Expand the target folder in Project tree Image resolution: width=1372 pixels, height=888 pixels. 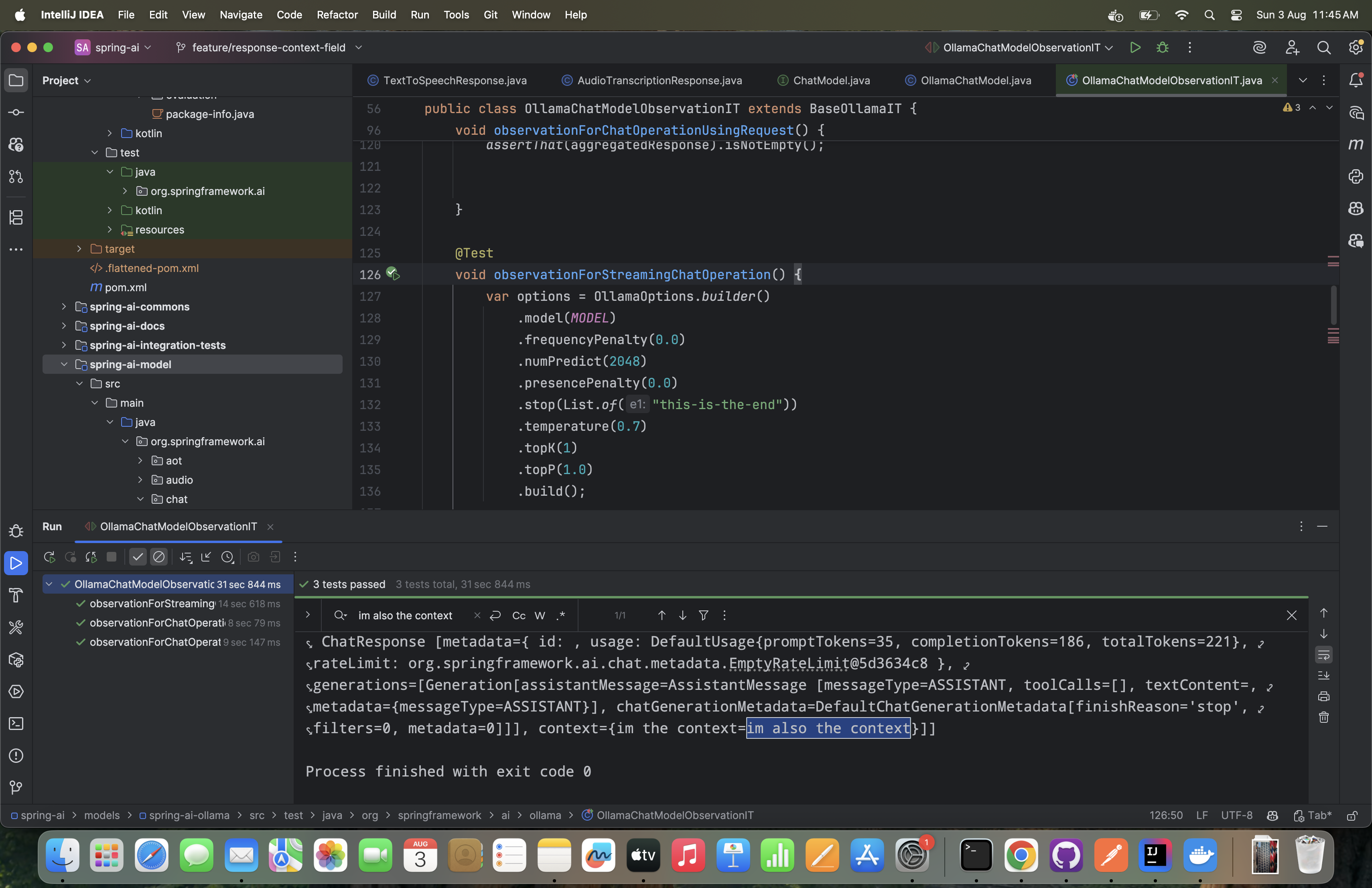pyautogui.click(x=79, y=249)
